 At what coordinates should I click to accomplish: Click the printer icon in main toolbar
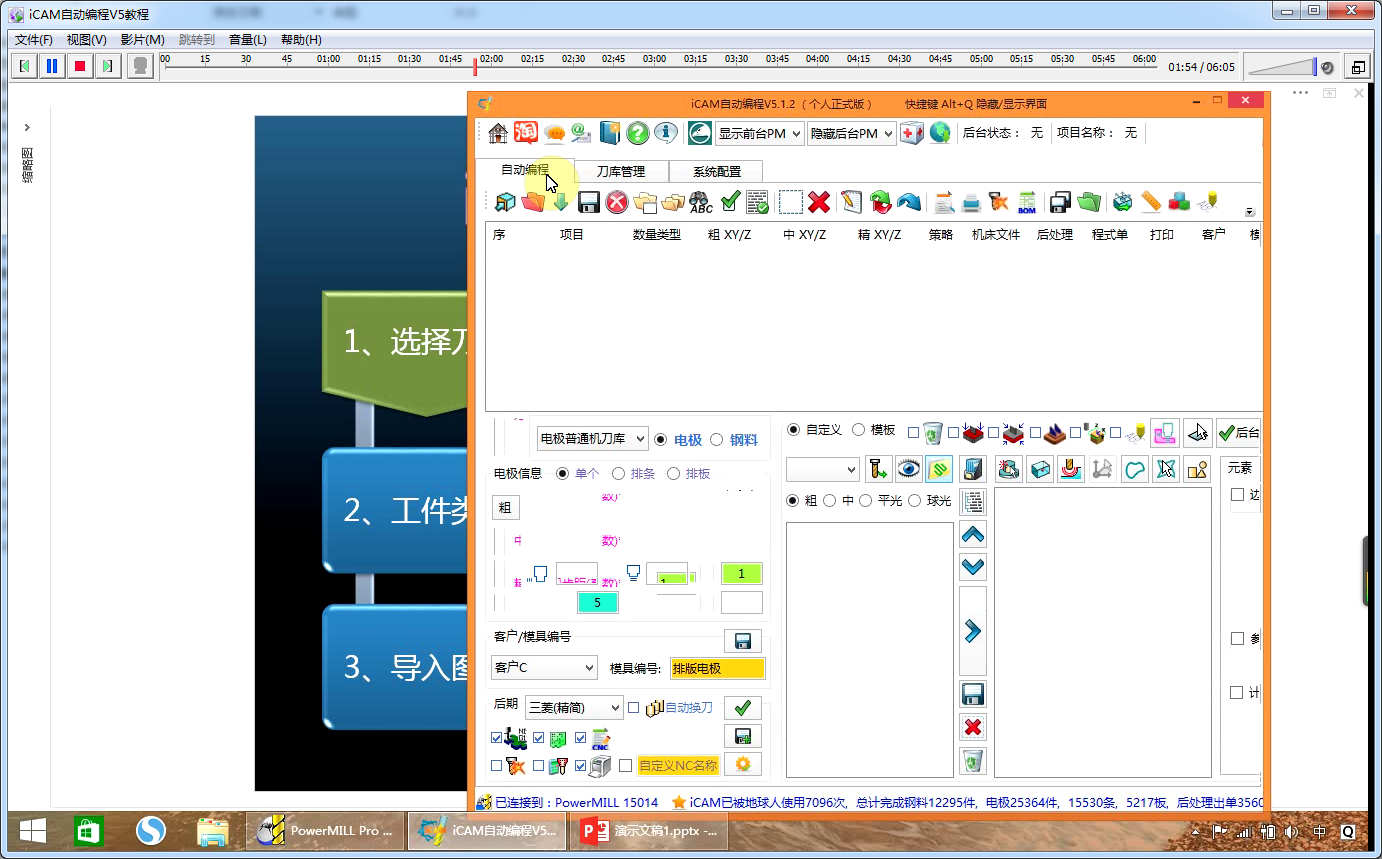click(971, 202)
